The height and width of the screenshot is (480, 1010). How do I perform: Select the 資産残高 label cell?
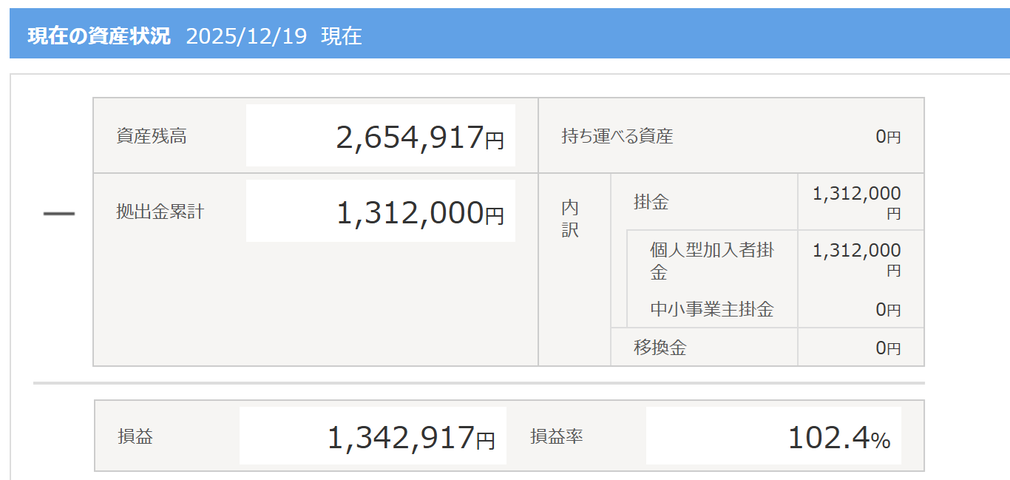pyautogui.click(x=152, y=136)
